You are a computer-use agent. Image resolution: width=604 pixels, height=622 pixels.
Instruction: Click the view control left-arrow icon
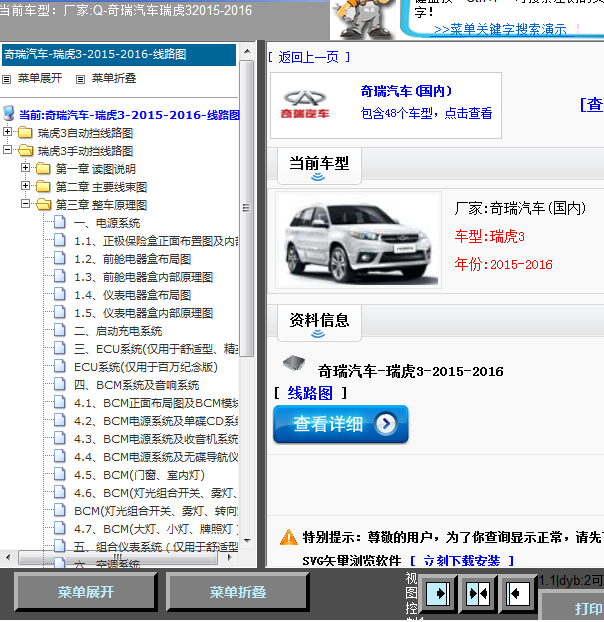pyautogui.click(x=518, y=593)
